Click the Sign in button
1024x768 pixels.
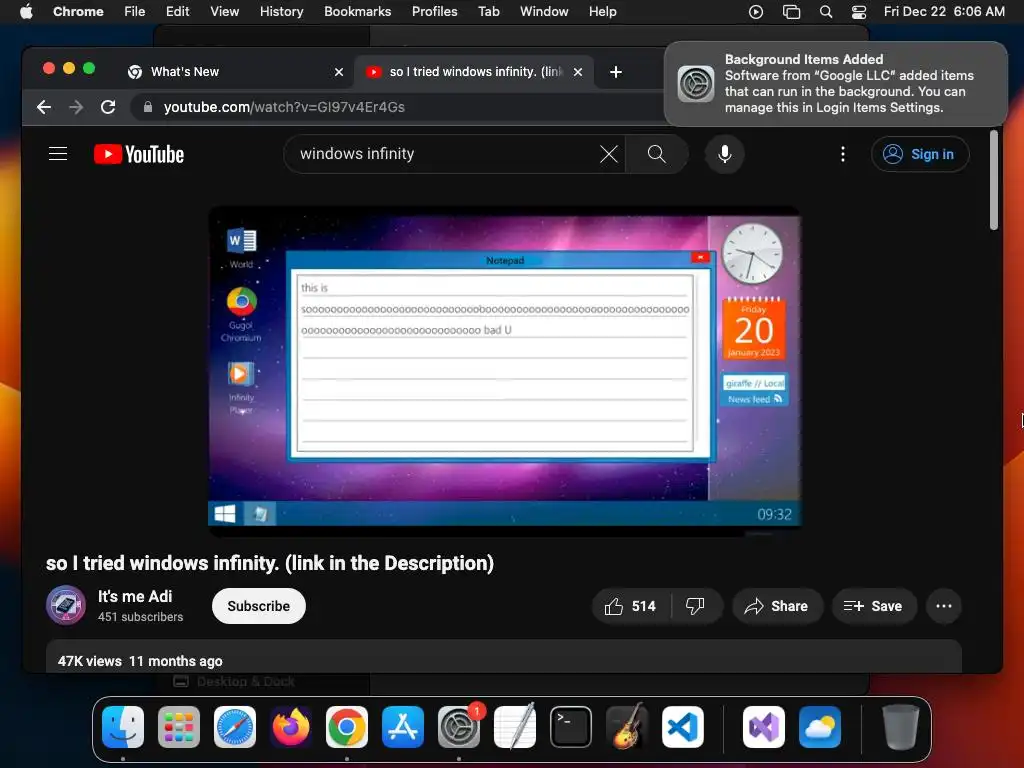pyautogui.click(x=920, y=154)
